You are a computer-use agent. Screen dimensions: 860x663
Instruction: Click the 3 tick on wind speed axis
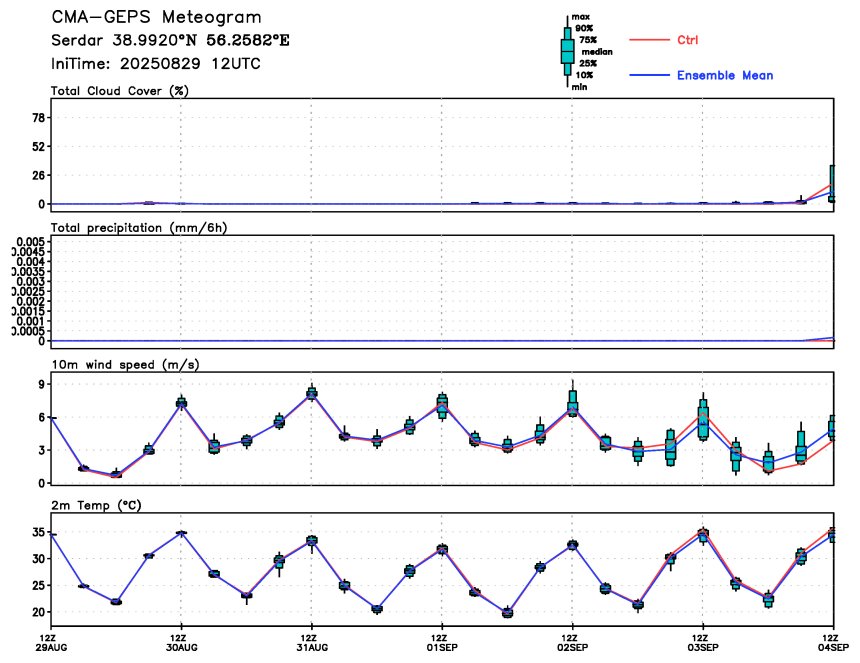(41, 450)
